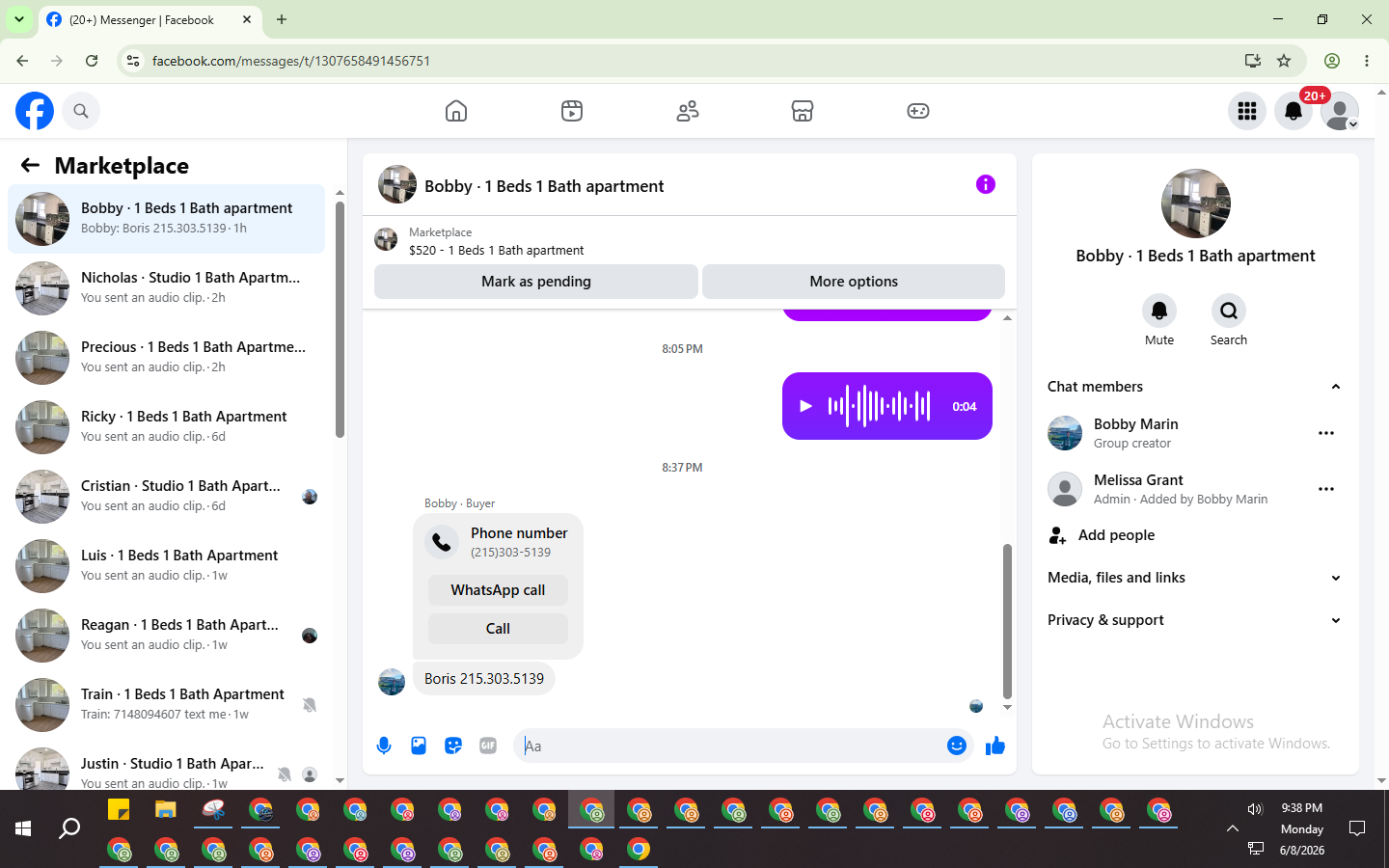The height and width of the screenshot is (868, 1389).
Task: Open File Explorer from taskbar
Action: 166,809
